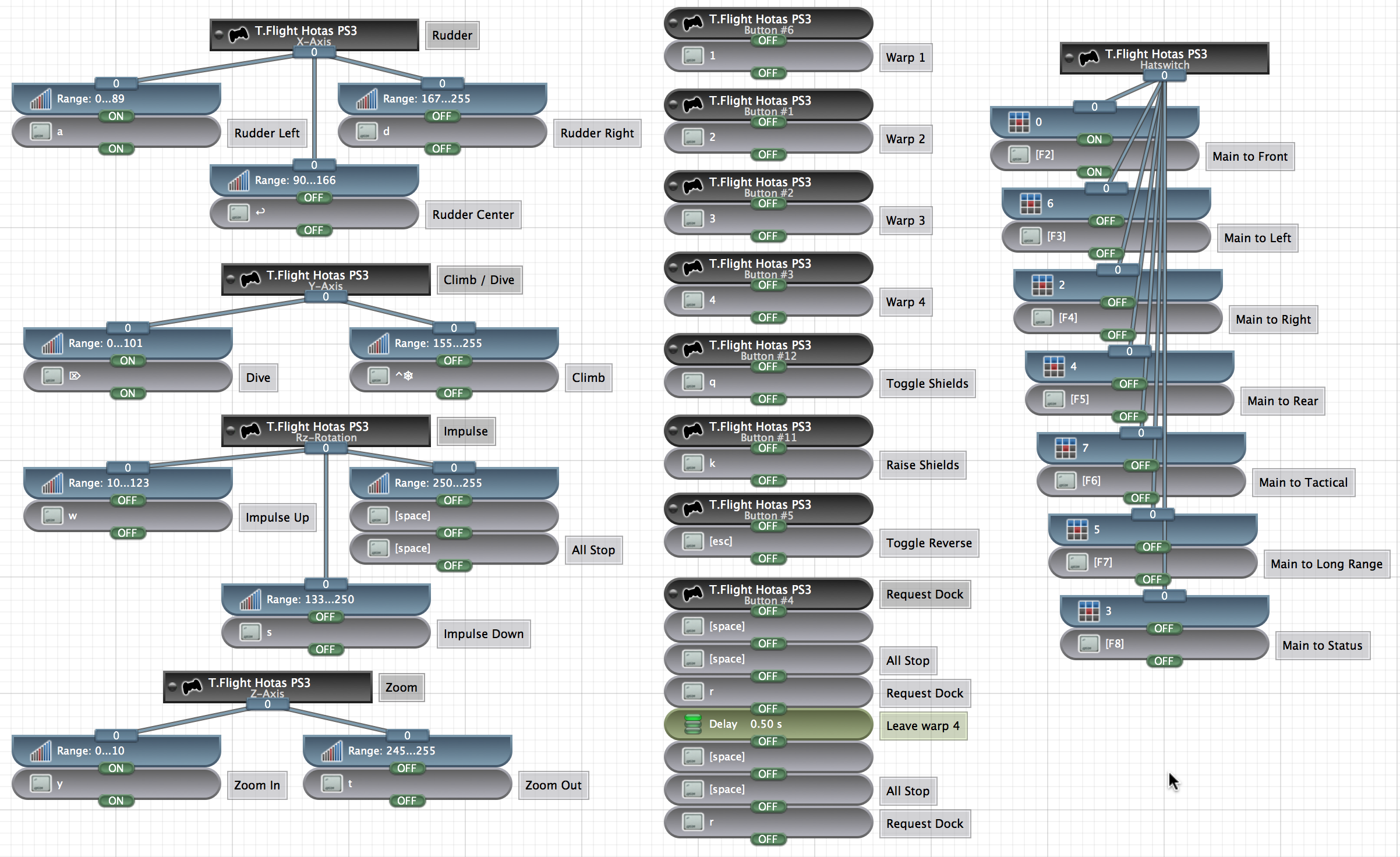Image resolution: width=1400 pixels, height=857 pixels.
Task: Select the Toggle Shields label
Action: coord(927,384)
